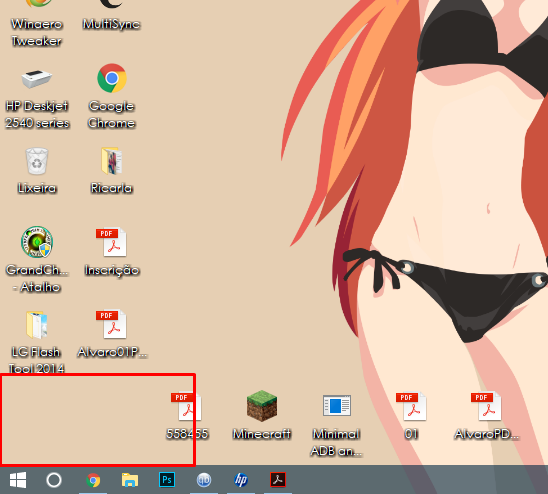Select the GrandCh... Atalho shortcut
The image size is (548, 494).
click(x=37, y=259)
